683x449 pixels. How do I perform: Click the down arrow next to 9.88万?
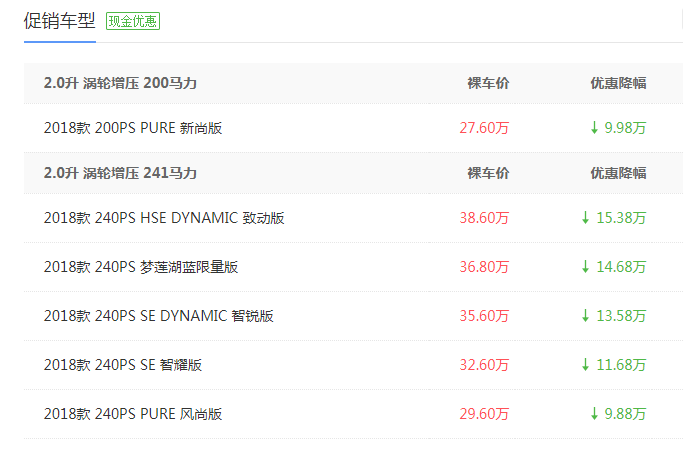594,413
